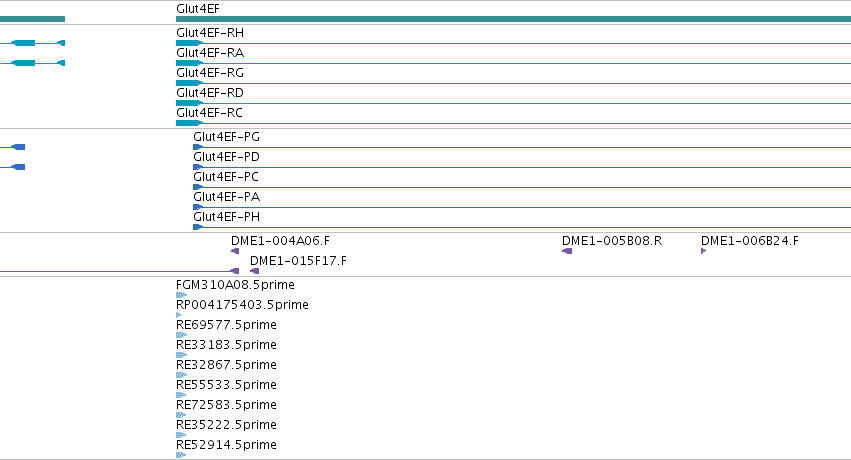
Task: Select the RE55533.5prime arrow glyph
Action: [181, 395]
